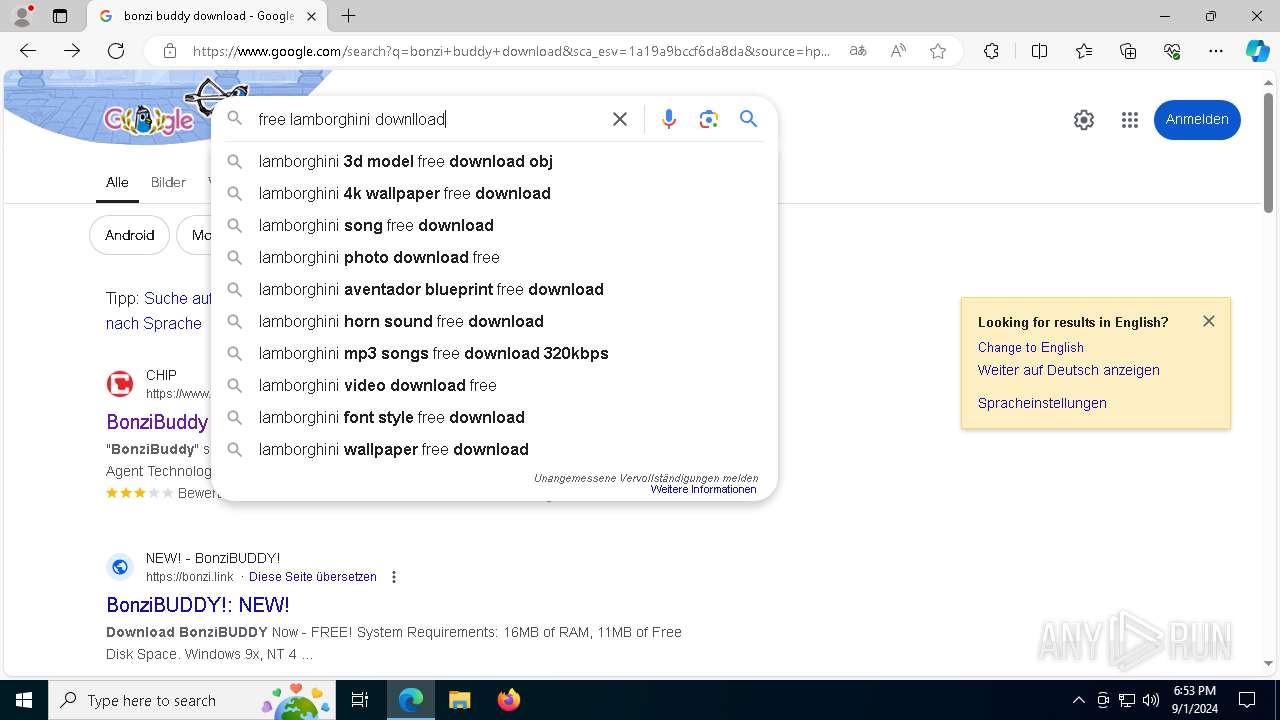Click the profile avatar icon

[22, 16]
